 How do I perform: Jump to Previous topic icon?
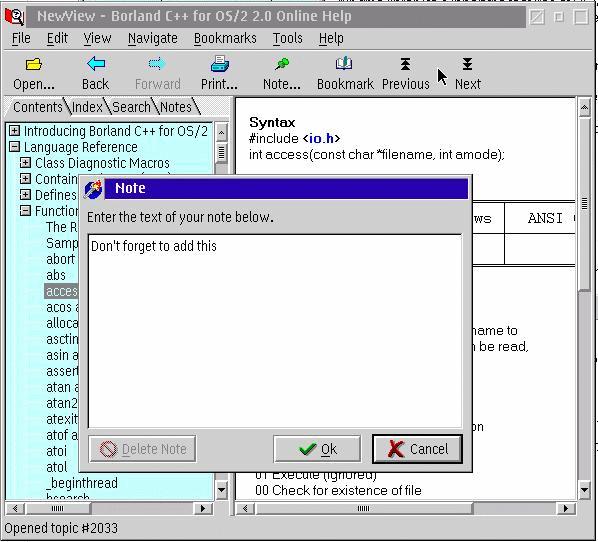point(405,64)
